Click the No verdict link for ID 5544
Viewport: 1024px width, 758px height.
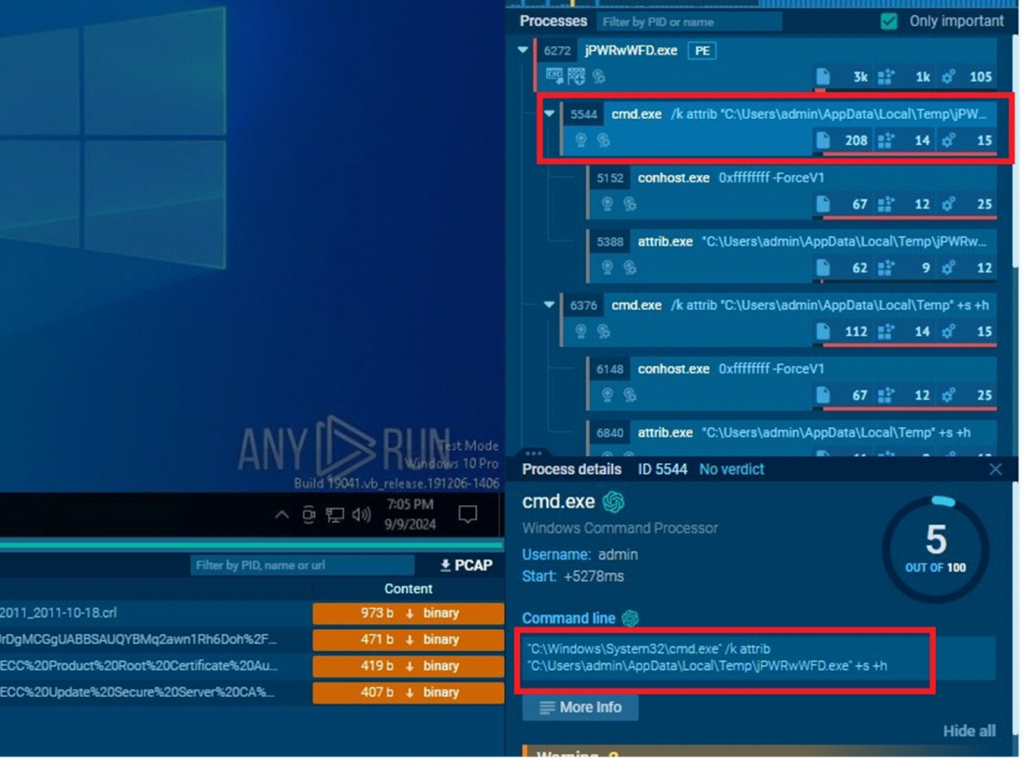tap(731, 469)
